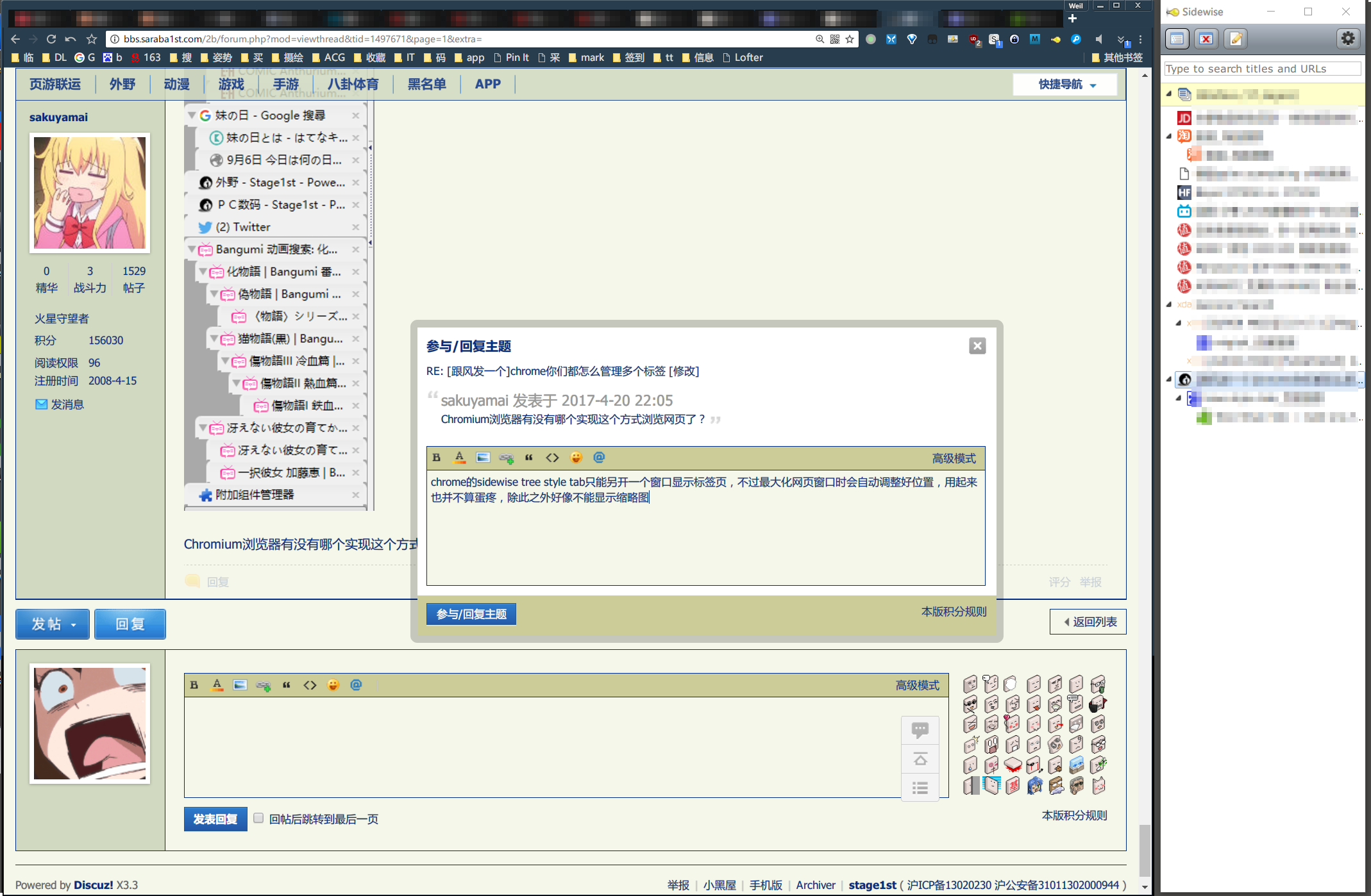The image size is (1371, 896).
Task: Click the page vertical scrollbar thumb
Action: tap(1145, 851)
